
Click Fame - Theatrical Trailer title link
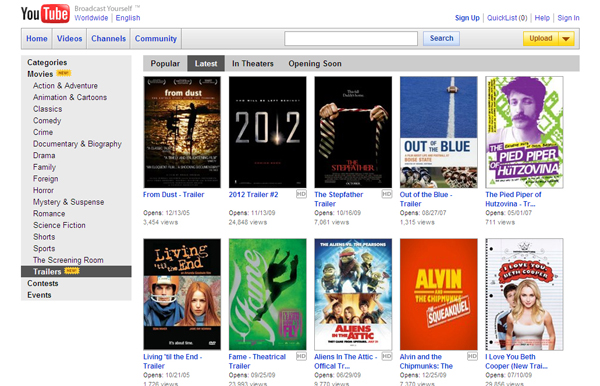click(257, 361)
